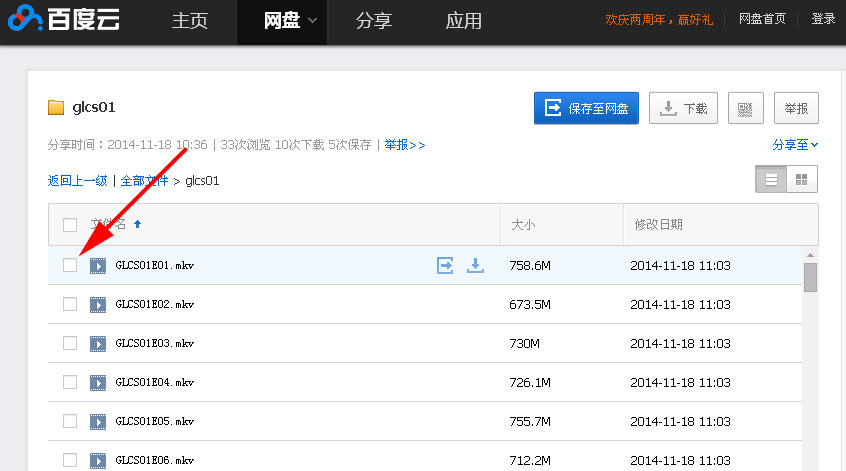Click the file list scrollbar thumb
The image size is (846, 471).
[810, 277]
